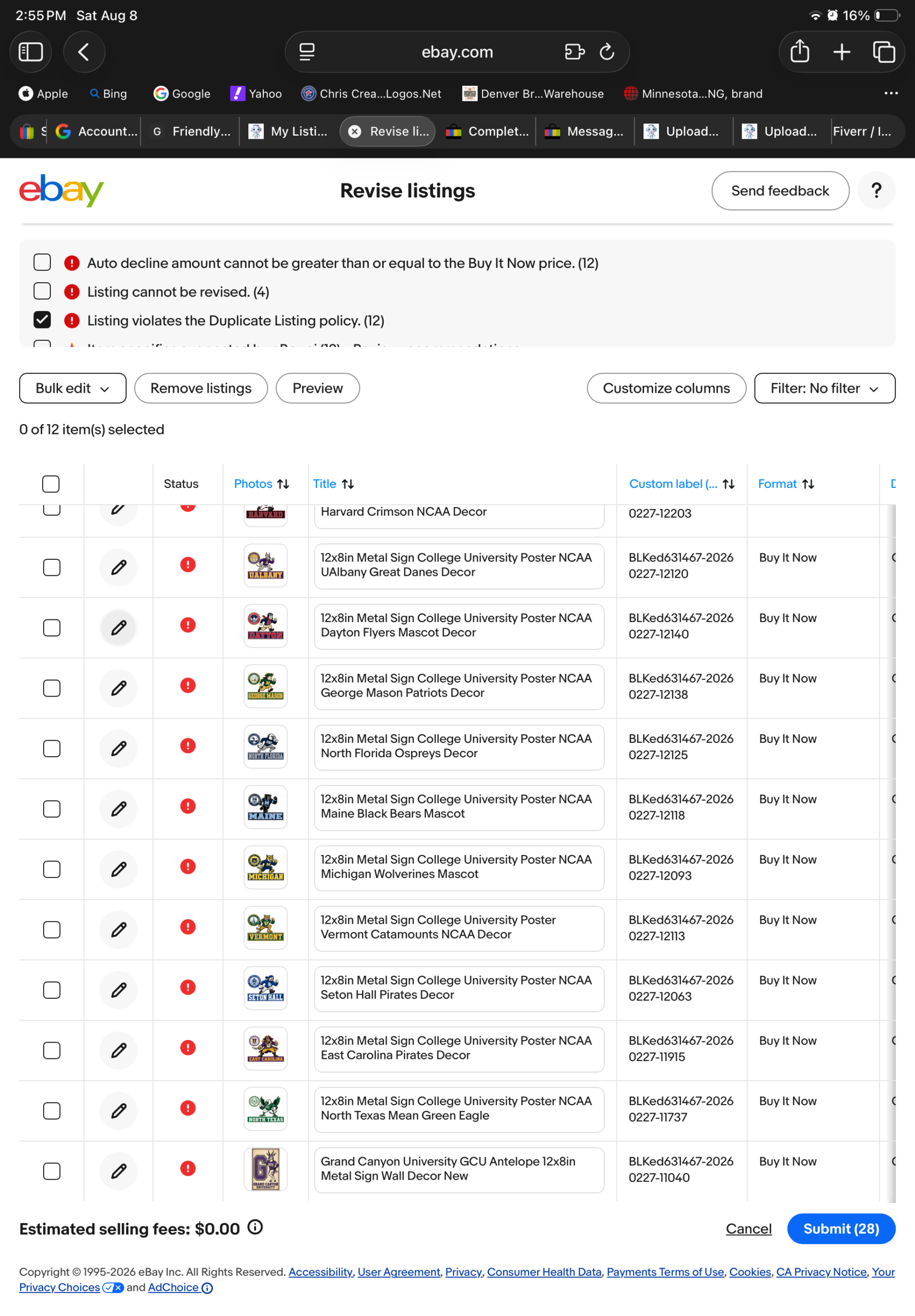The height and width of the screenshot is (1316, 915).
Task: Click error status icon for Seton Hall row
Action: [188, 987]
